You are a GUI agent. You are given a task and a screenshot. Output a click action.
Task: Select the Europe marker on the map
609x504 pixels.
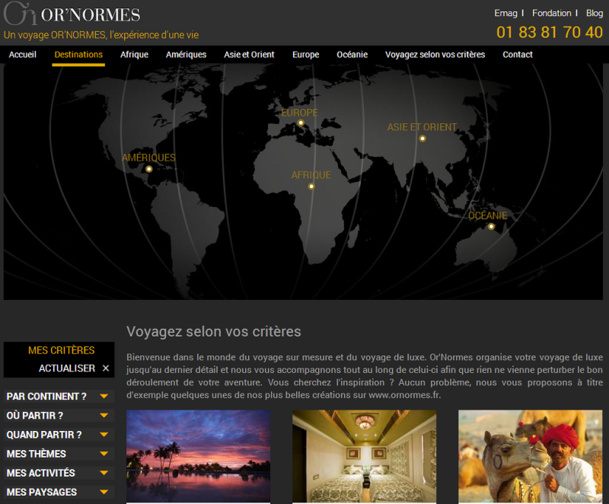(x=300, y=123)
